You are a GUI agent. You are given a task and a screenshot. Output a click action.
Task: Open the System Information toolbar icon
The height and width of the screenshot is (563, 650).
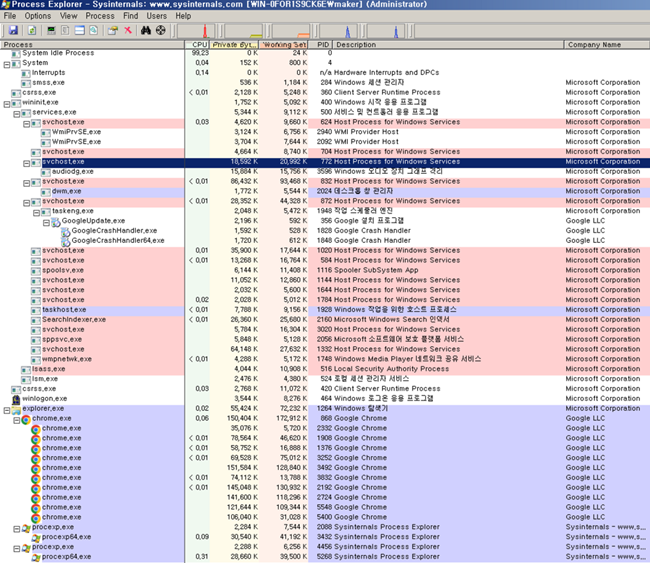pos(51,30)
